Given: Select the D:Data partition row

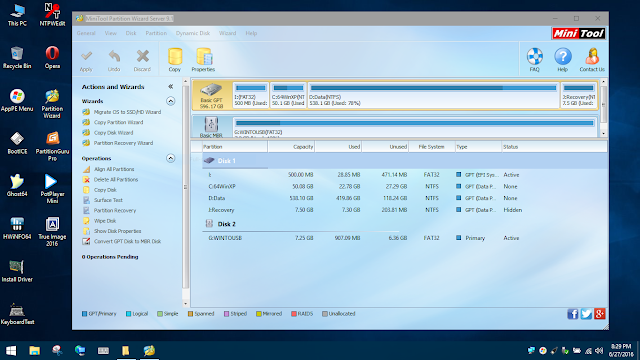Looking at the screenshot, I should click(404, 198).
